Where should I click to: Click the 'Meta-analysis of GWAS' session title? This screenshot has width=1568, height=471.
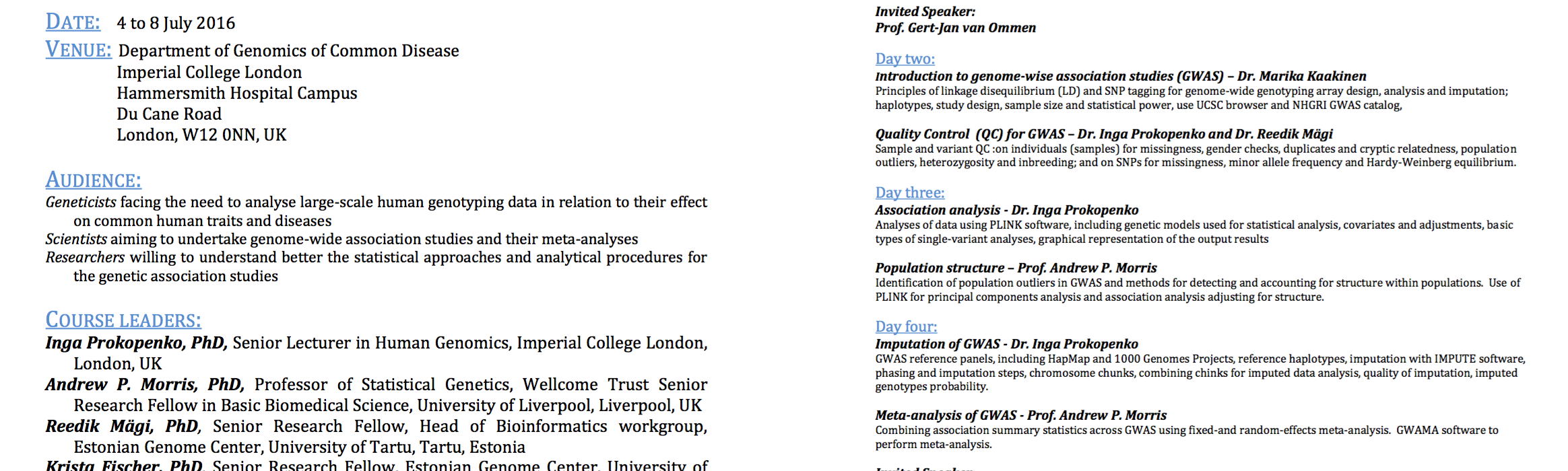[946, 416]
